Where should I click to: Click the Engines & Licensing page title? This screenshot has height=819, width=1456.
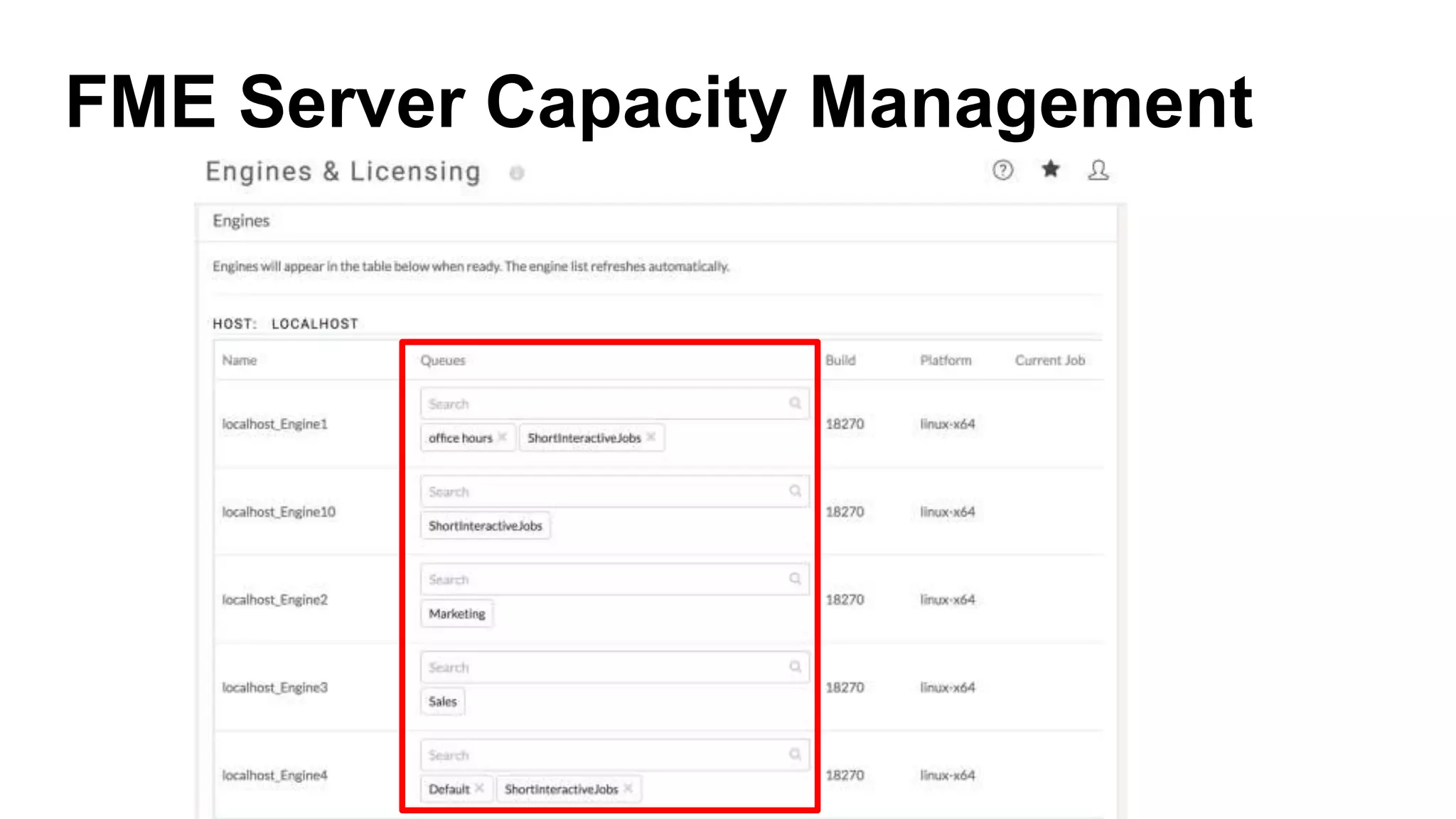pos(343,172)
